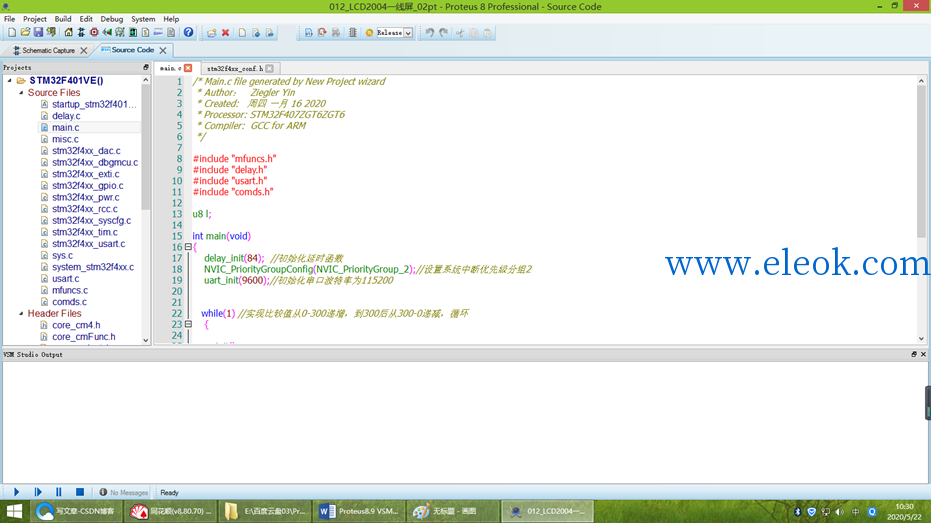Collapse the STM32F401VE() project node
Viewport: 931px width, 523px height.
(x=10, y=80)
